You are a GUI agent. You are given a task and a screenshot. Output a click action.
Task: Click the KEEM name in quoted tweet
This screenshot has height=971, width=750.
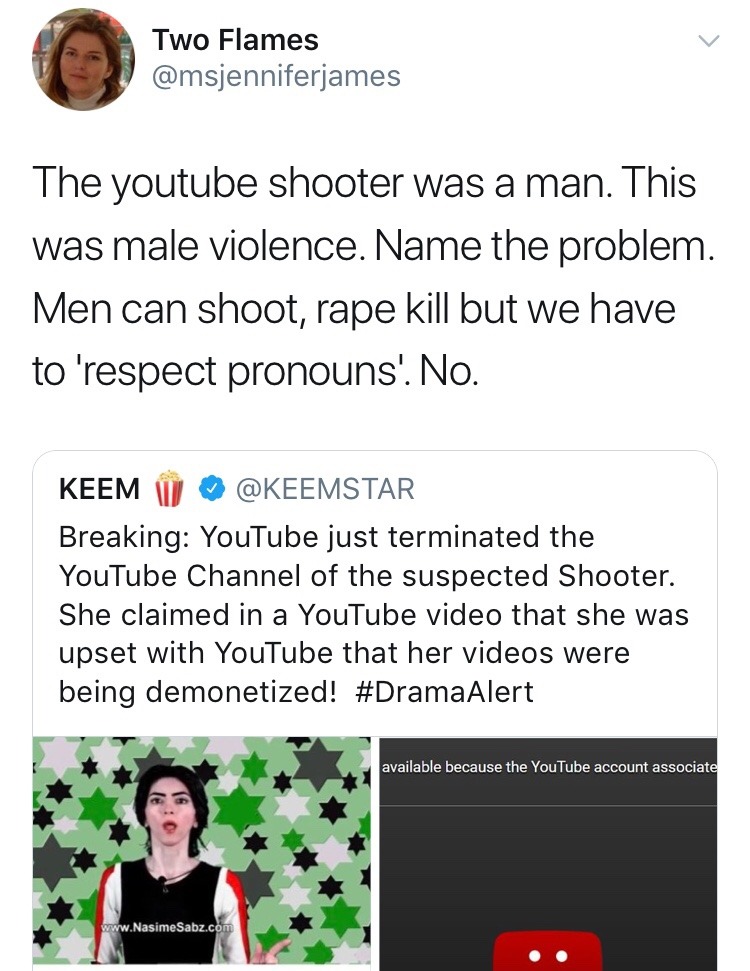100,489
